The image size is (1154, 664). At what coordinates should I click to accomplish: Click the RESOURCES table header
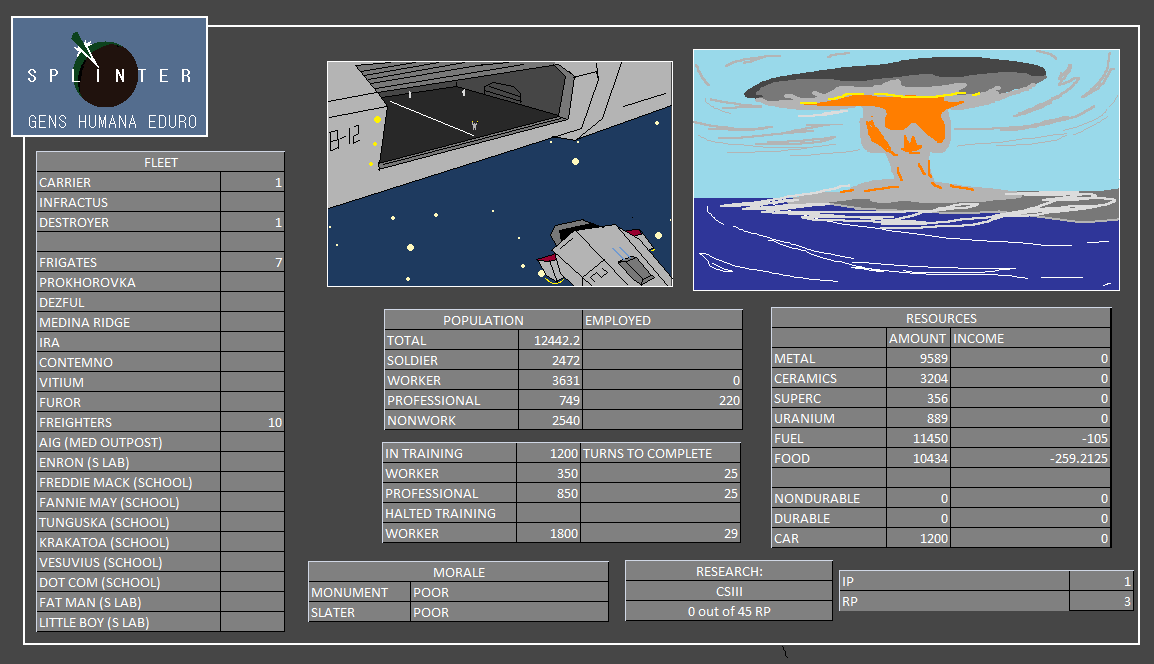coord(941,318)
